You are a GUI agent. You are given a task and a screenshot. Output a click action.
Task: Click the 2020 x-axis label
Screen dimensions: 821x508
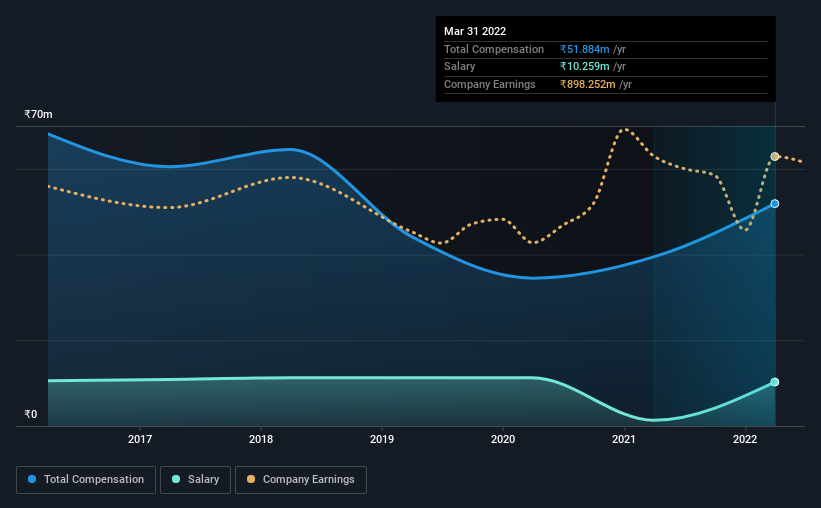(503, 439)
